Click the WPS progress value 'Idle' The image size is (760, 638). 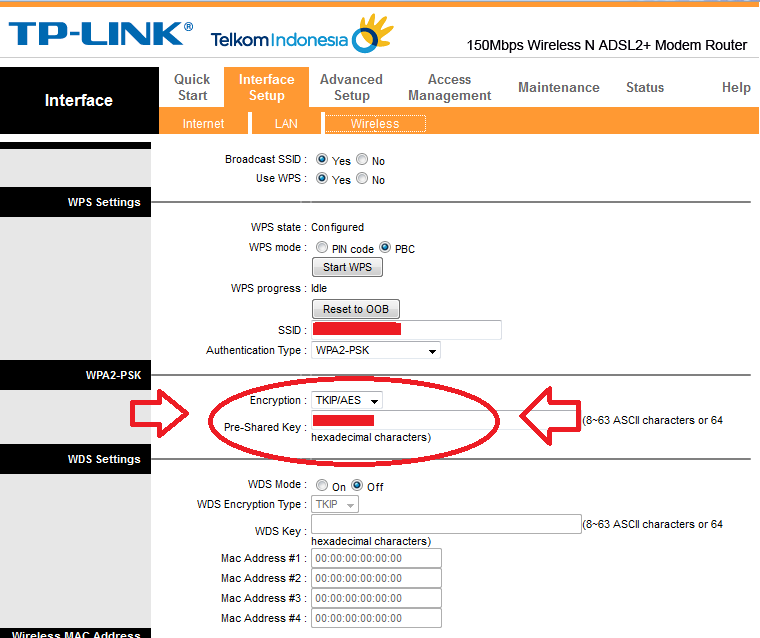pyautogui.click(x=319, y=288)
